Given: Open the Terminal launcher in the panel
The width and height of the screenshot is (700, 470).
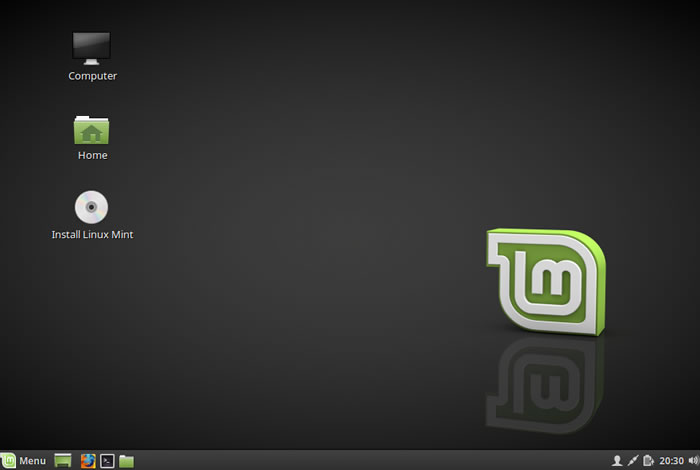Looking at the screenshot, I should click(x=107, y=461).
